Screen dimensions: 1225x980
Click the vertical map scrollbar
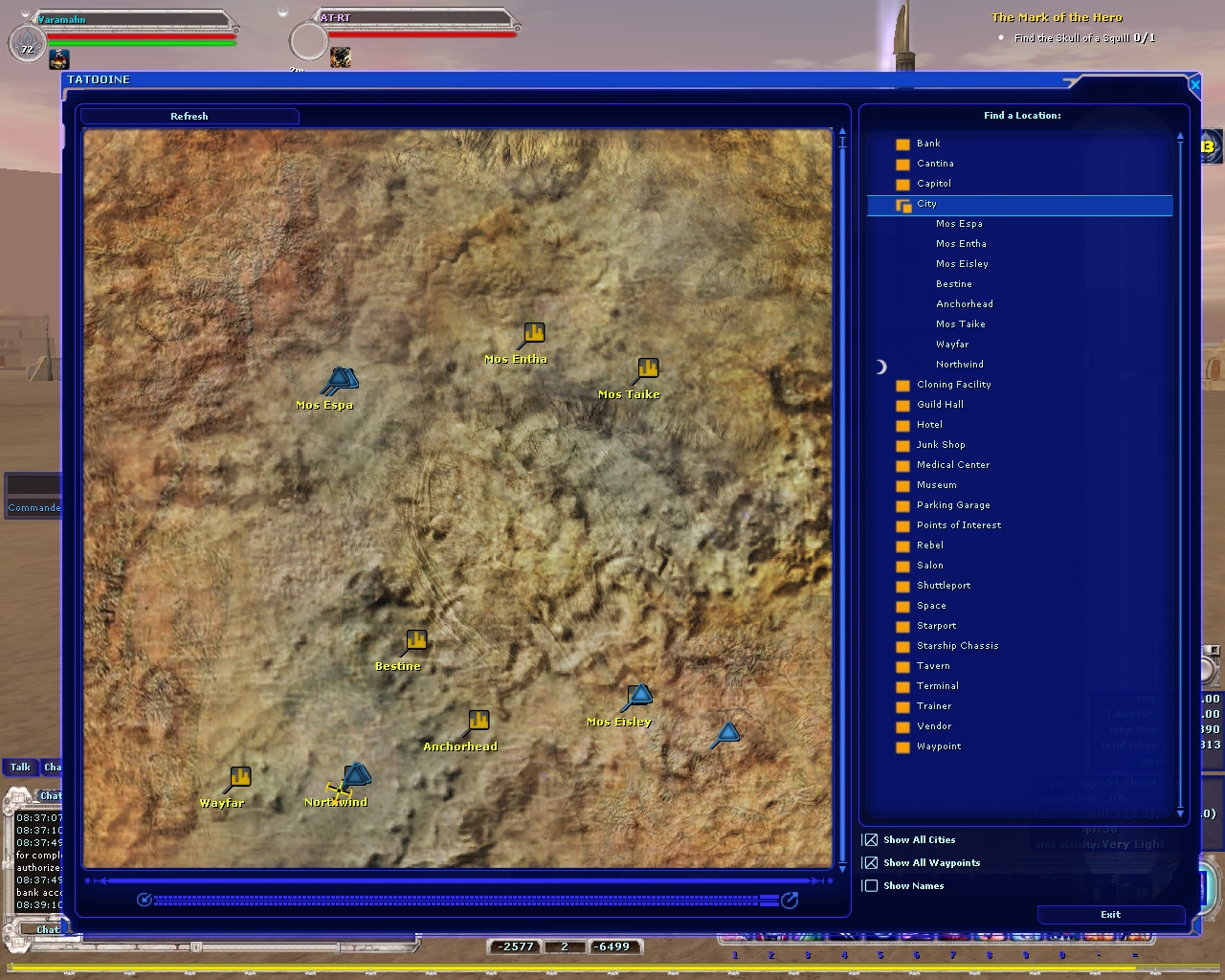coord(842,498)
